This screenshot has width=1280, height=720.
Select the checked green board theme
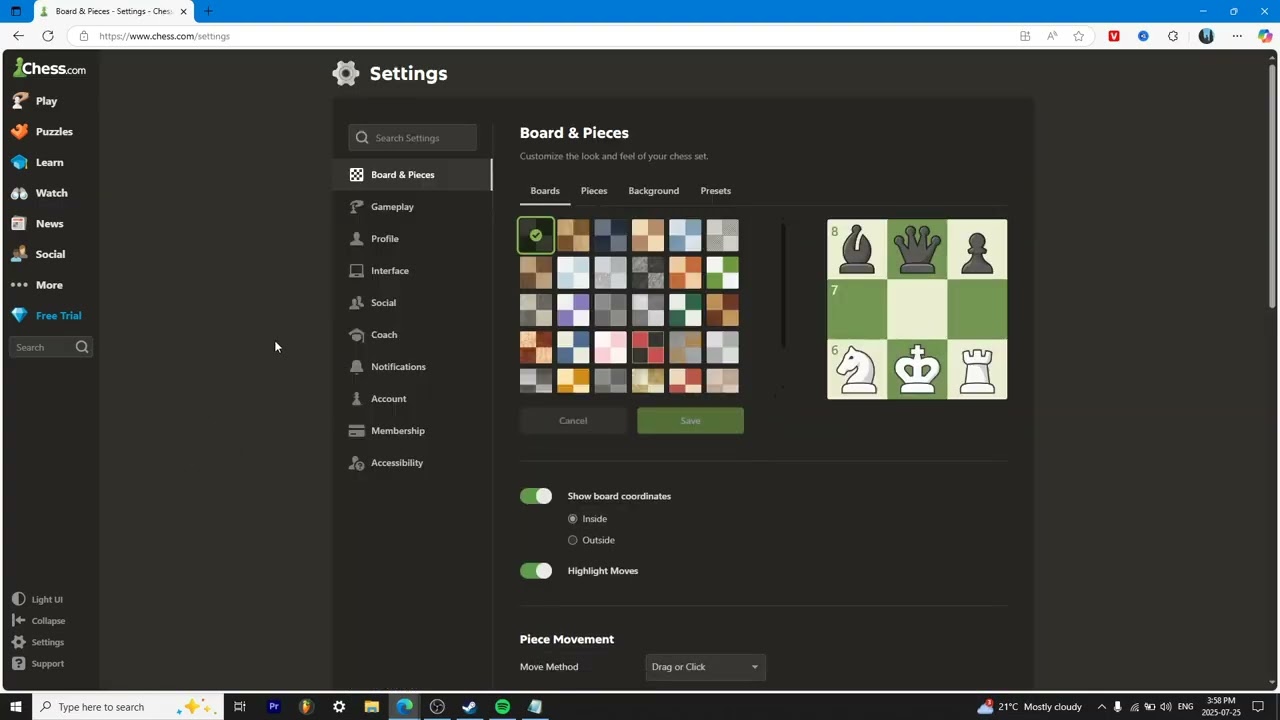point(536,236)
